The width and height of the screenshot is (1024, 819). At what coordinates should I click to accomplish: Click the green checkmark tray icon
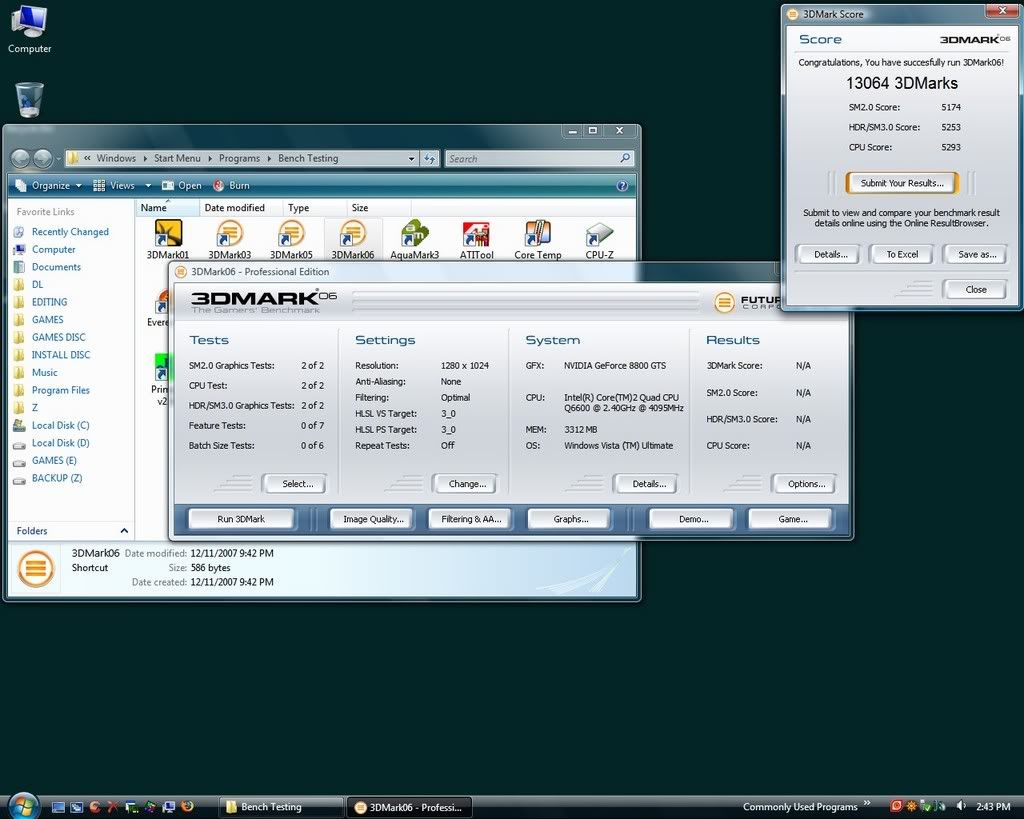[x=925, y=807]
